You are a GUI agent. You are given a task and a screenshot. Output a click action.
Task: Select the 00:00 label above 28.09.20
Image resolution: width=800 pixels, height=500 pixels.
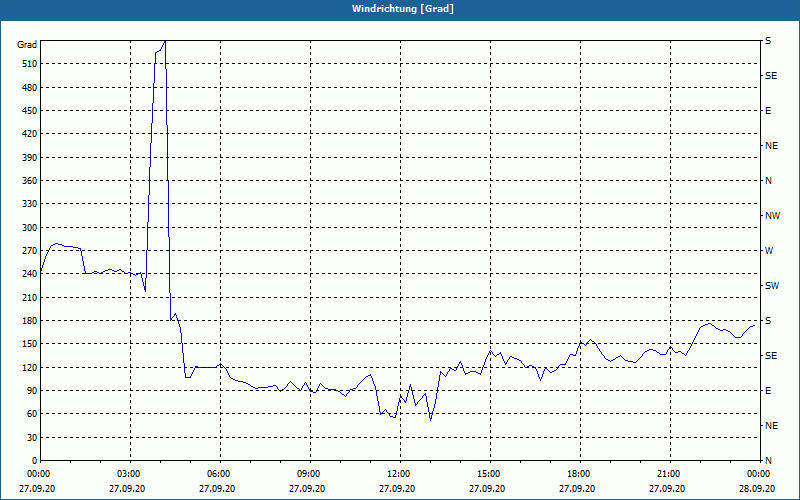point(759,474)
